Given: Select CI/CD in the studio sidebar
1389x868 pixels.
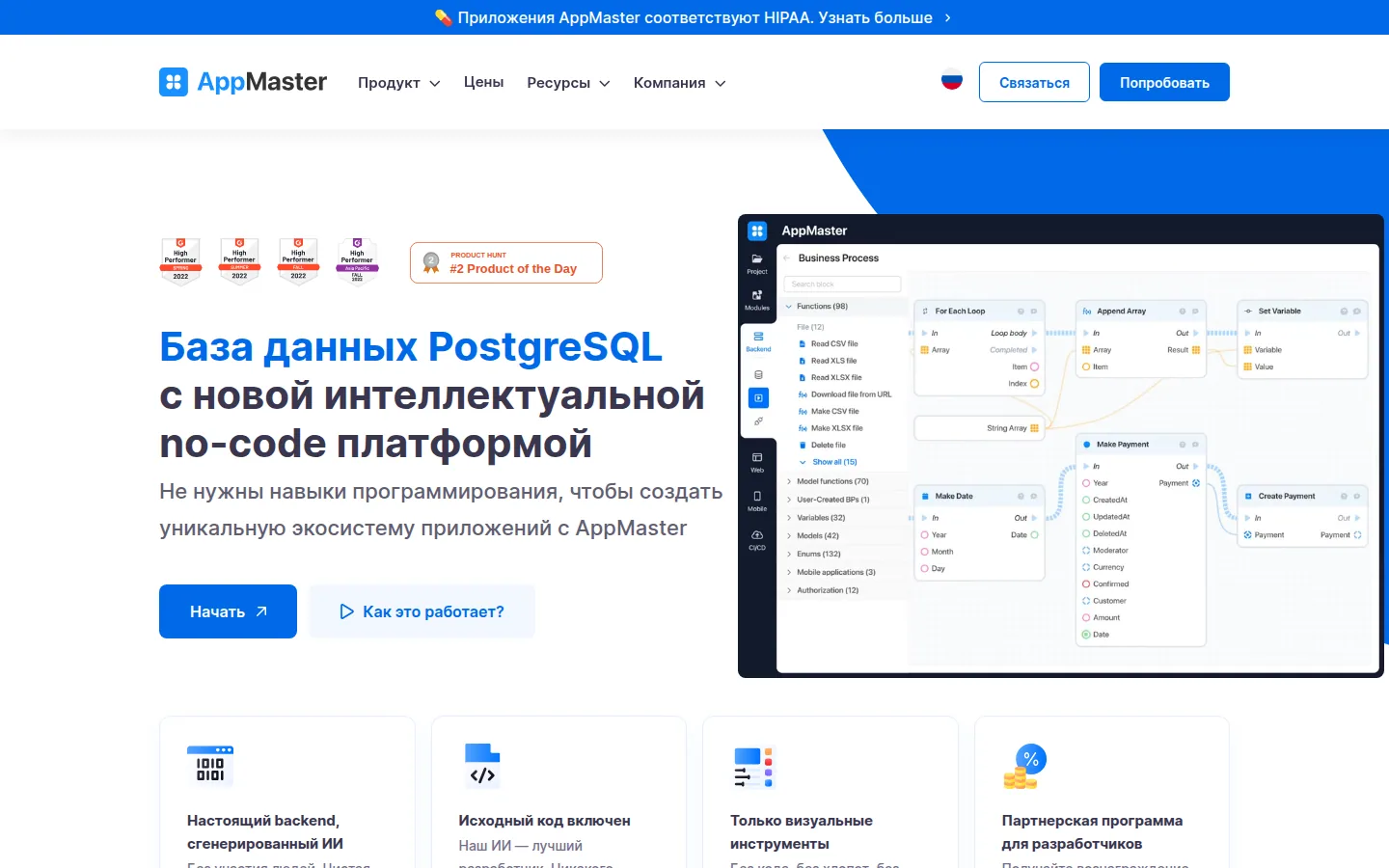Looking at the screenshot, I should click(757, 540).
